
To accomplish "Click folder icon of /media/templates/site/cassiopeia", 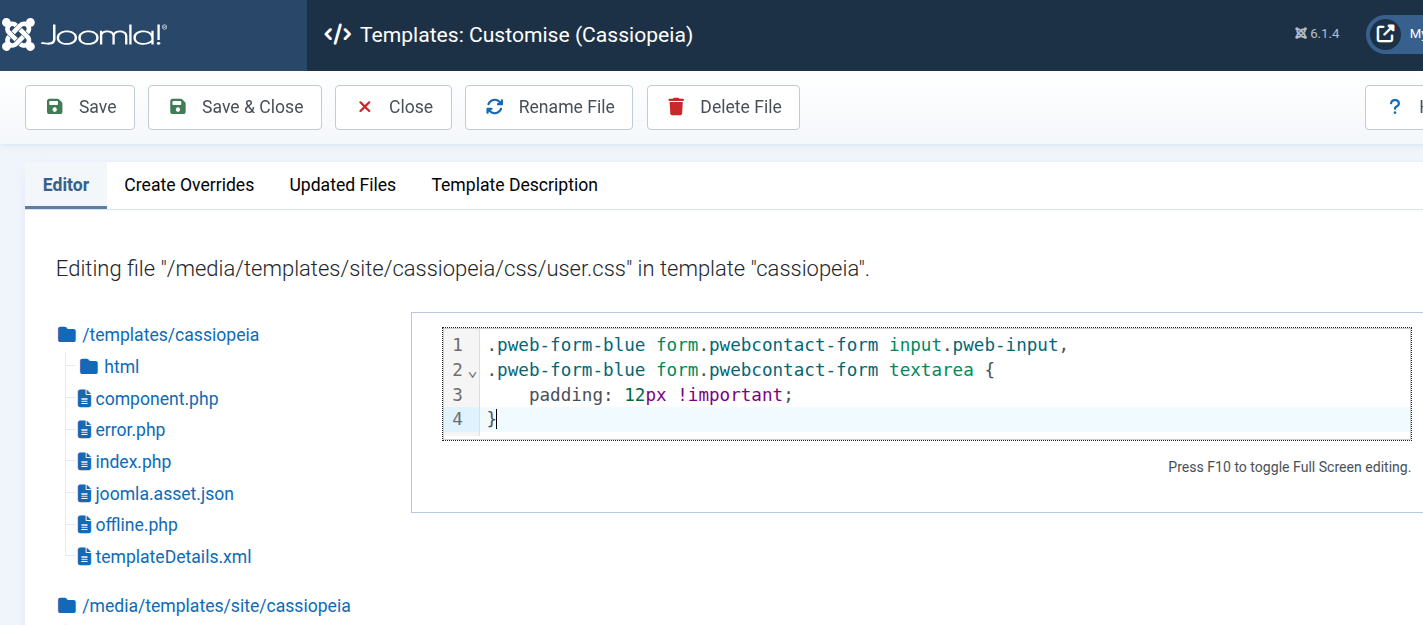I will pos(67,606).
